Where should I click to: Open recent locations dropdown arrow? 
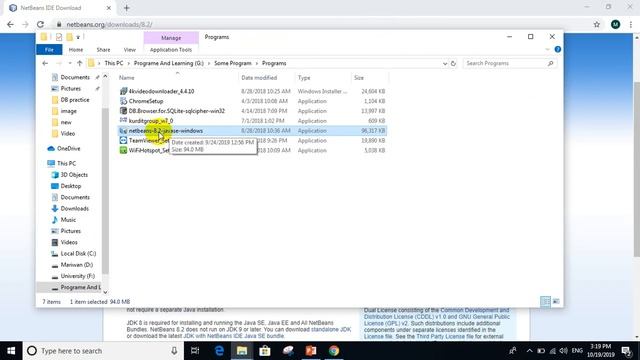pos(70,63)
